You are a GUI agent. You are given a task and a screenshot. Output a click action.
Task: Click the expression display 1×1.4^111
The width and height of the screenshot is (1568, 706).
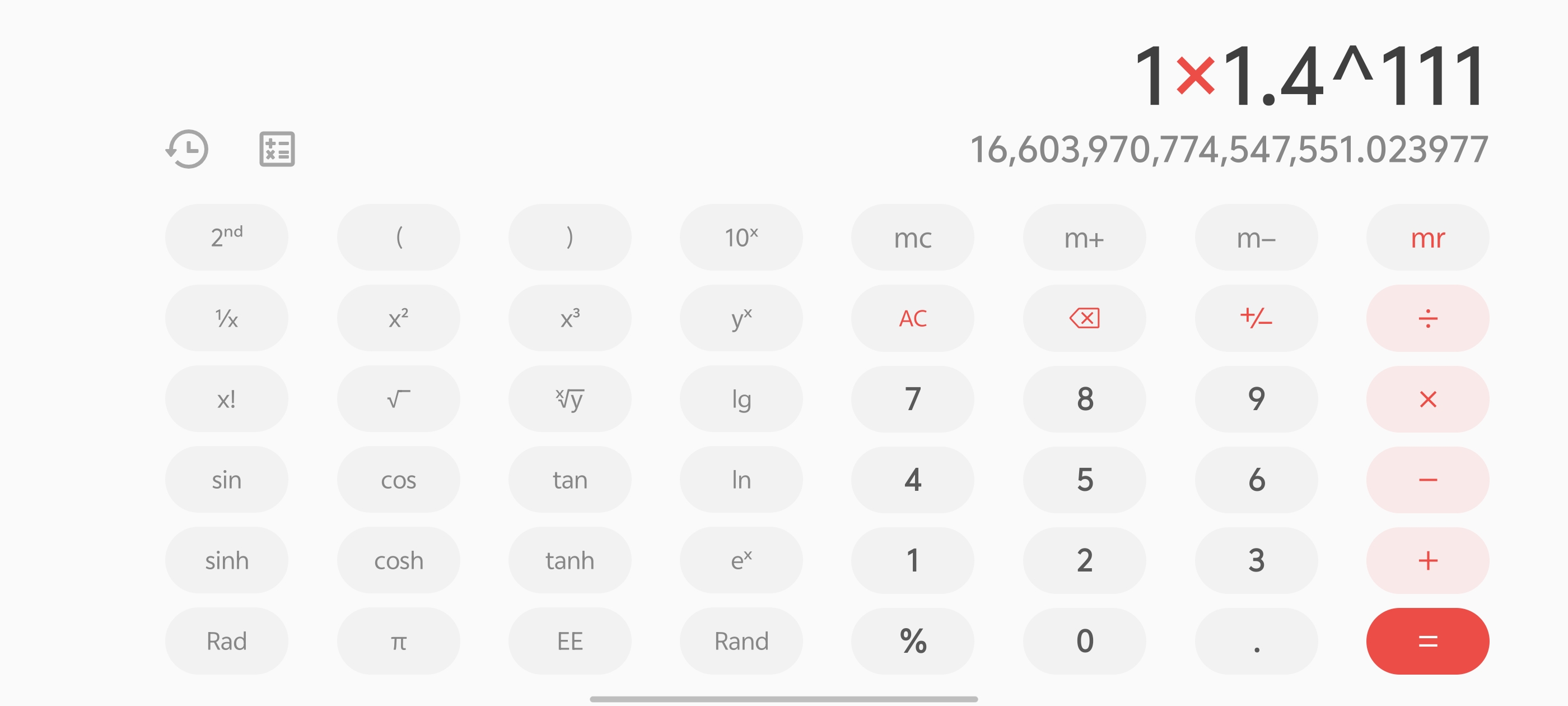coord(1309,76)
